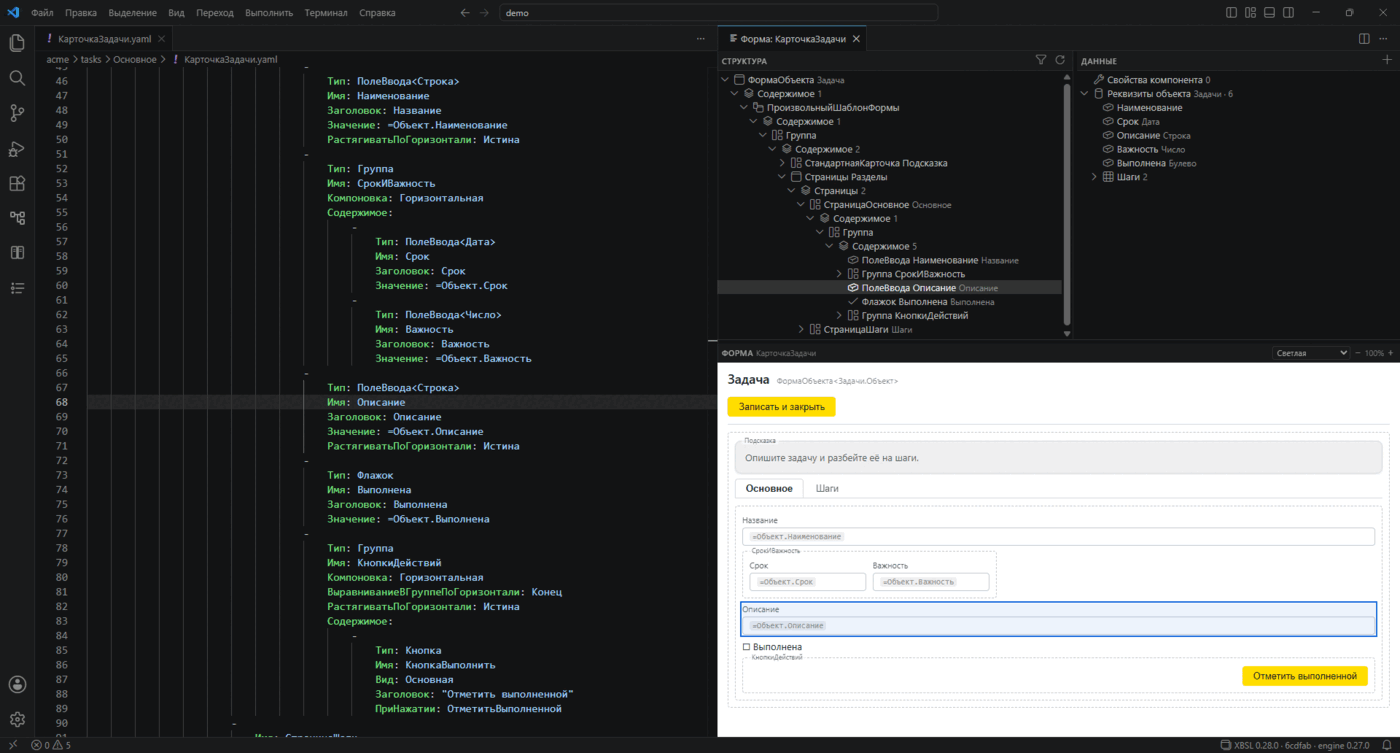Screen dimensions: 1400x753
Task: Open the Светлая theme dropdown
Action: point(1311,353)
